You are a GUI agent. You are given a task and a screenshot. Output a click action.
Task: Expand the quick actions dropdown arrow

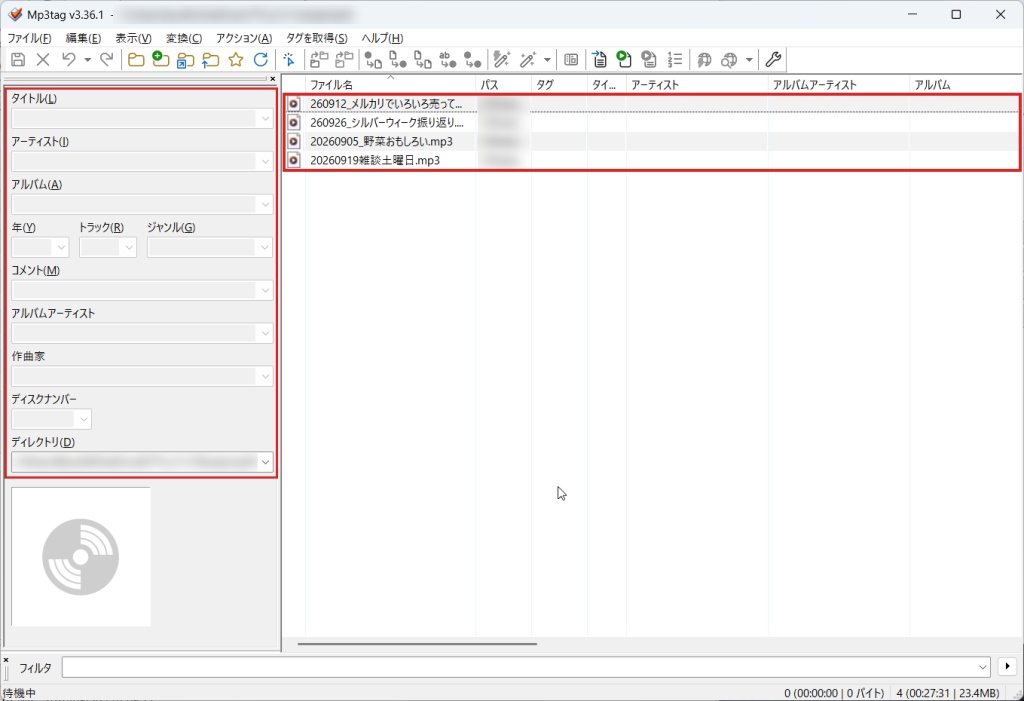pos(547,60)
